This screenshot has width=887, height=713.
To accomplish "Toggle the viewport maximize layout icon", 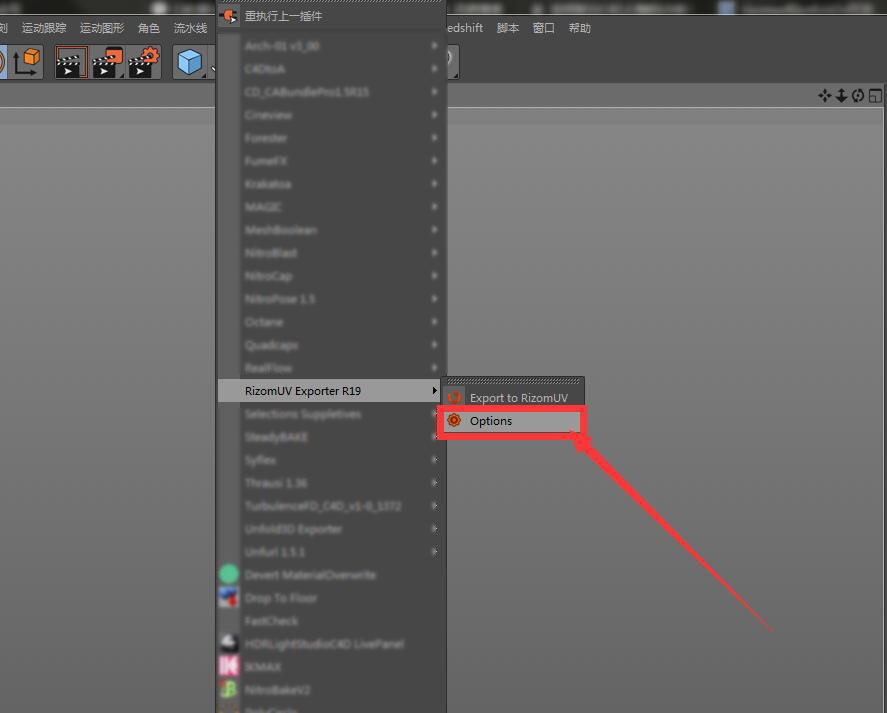I will click(x=875, y=96).
